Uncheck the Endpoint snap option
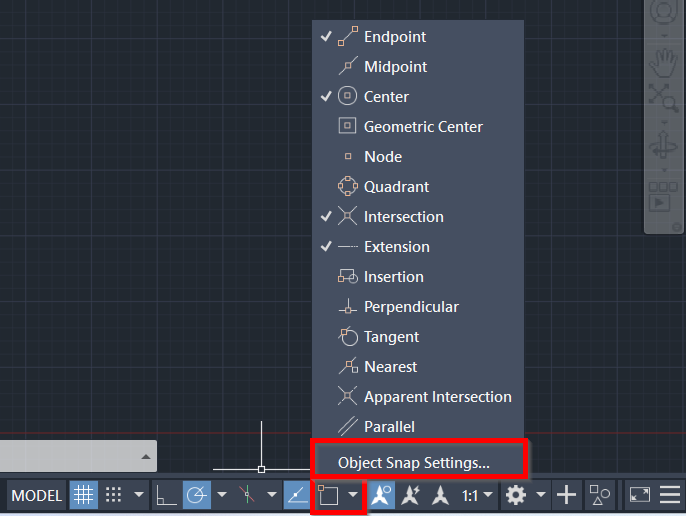This screenshot has width=686, height=516. click(x=394, y=37)
